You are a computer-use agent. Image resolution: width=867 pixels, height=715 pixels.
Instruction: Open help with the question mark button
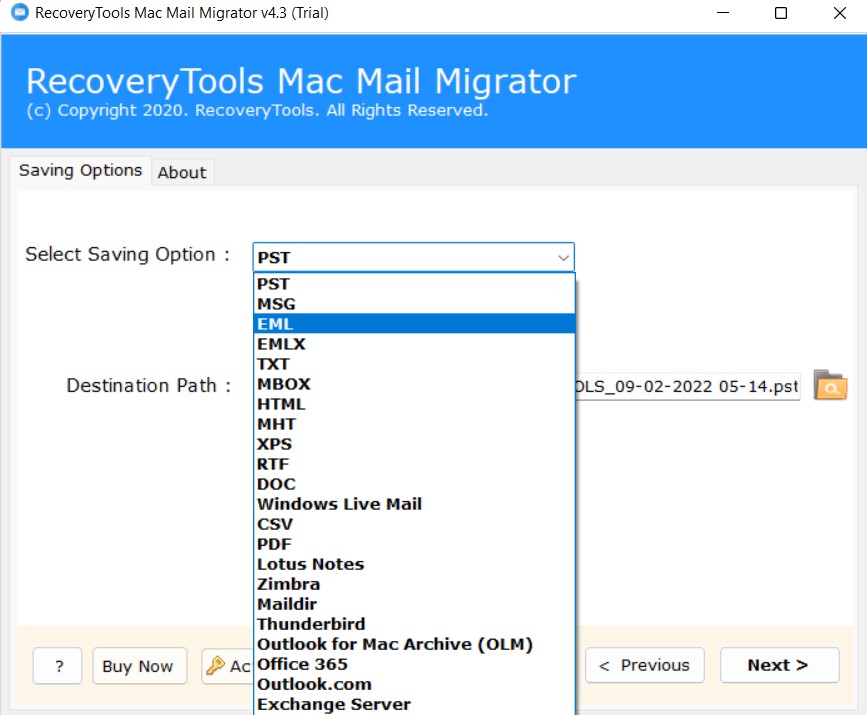coord(58,666)
